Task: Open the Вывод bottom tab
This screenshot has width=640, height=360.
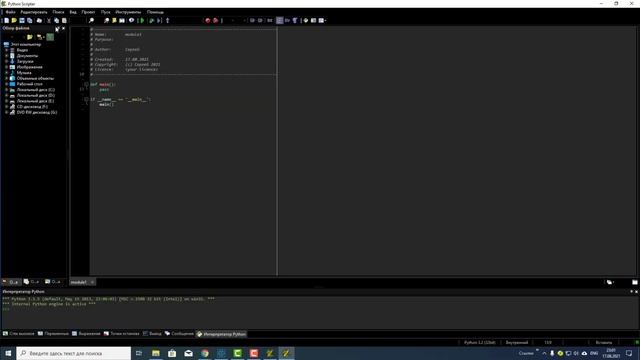Action: tap(152, 334)
